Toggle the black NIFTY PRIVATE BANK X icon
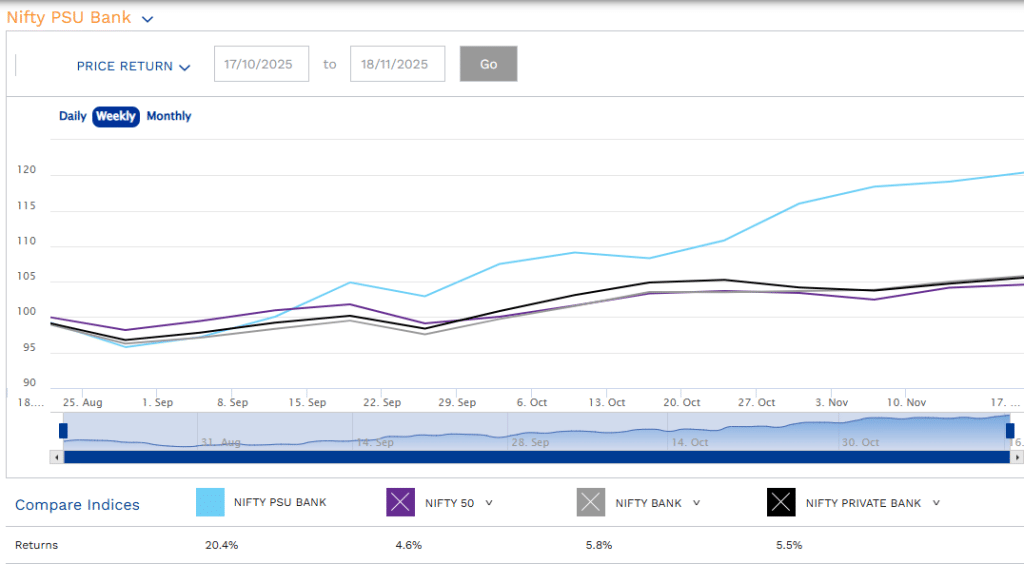This screenshot has width=1024, height=564. [x=781, y=503]
